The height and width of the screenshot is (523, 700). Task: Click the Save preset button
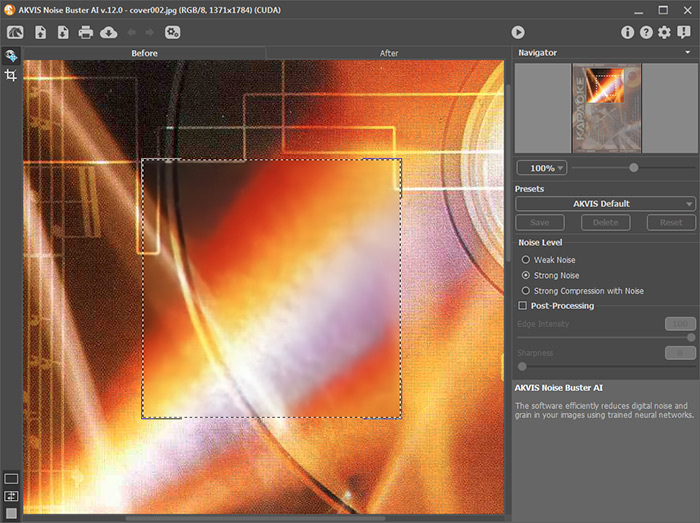coord(540,222)
